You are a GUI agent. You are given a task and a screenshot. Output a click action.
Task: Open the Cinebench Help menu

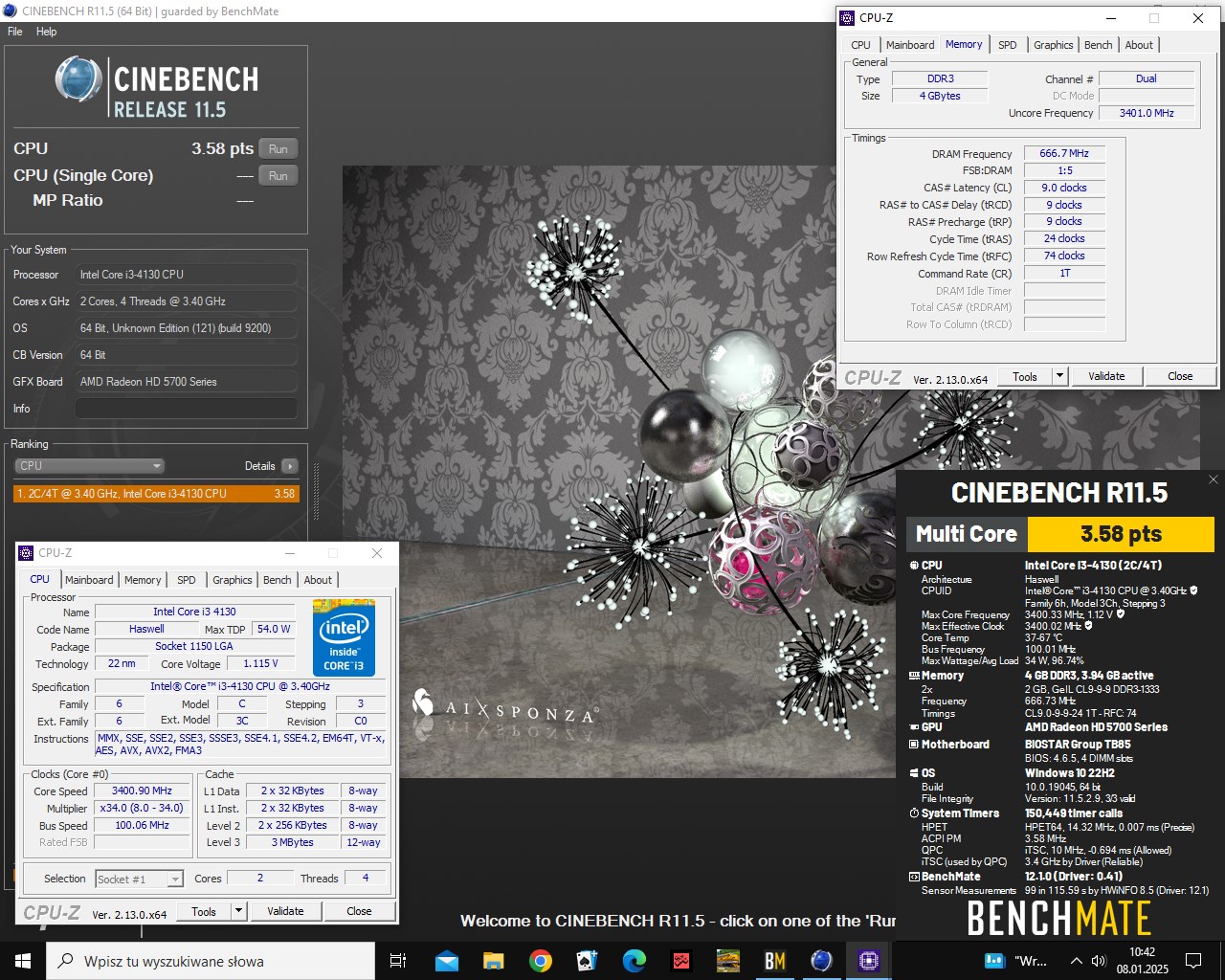tap(47, 32)
